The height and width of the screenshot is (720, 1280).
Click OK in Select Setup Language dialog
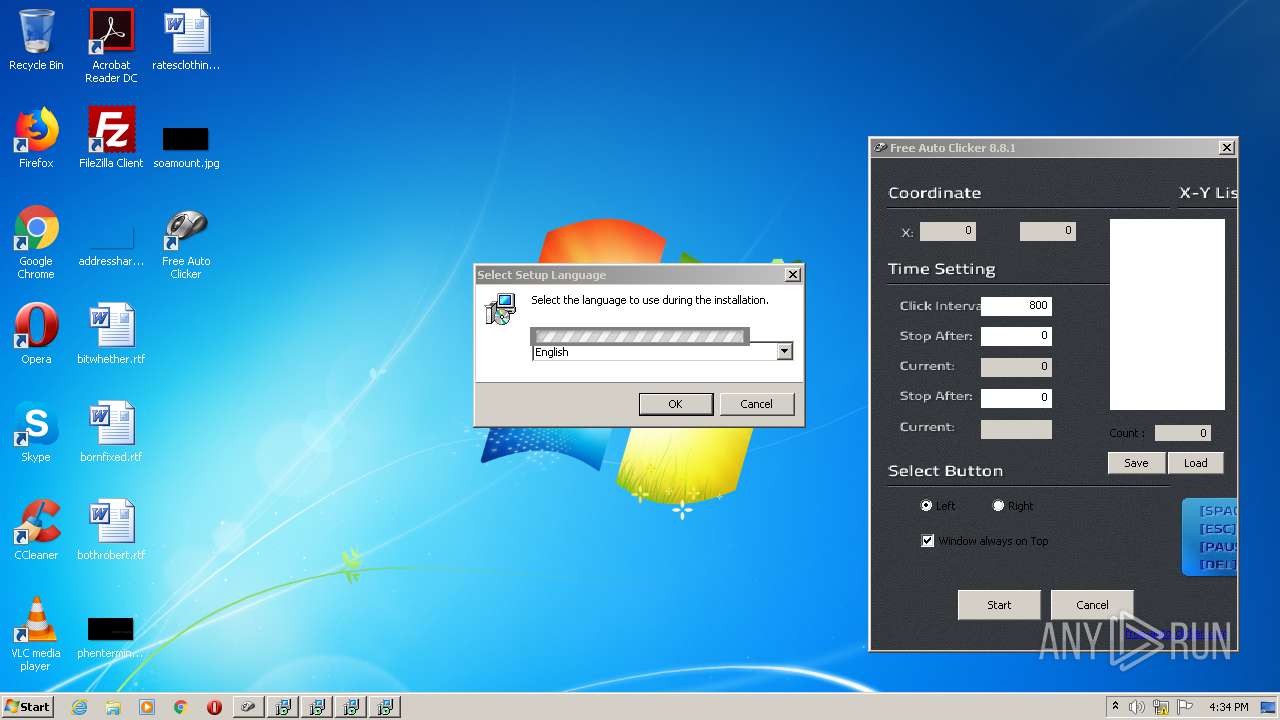[675, 404]
